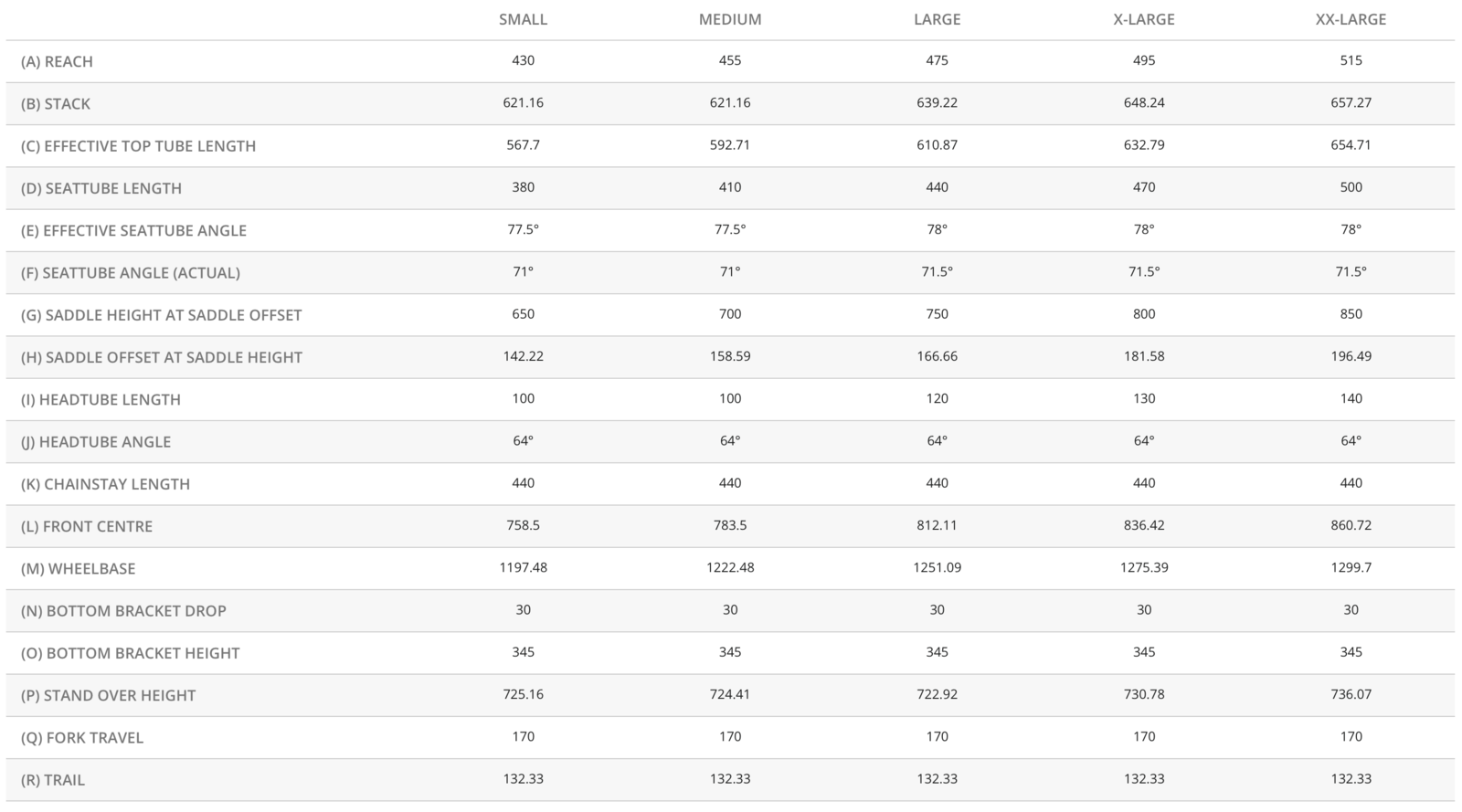
Task: Select the XX-LARGE column header
Action: click(1351, 19)
